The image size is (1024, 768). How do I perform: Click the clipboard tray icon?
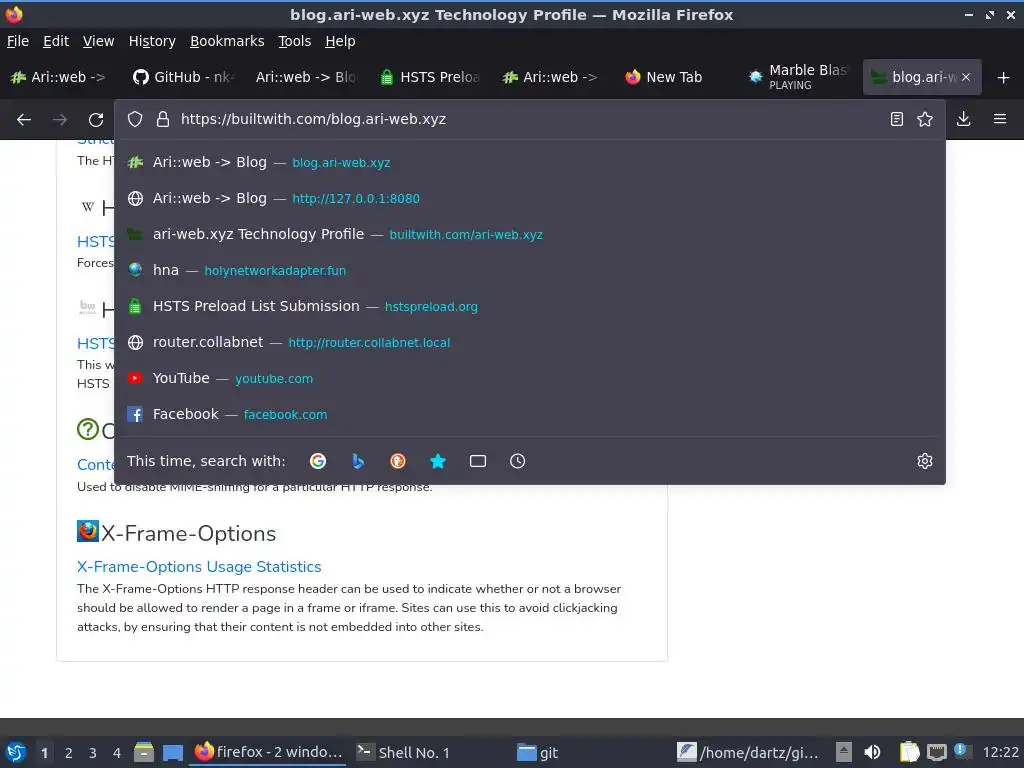(x=909, y=752)
